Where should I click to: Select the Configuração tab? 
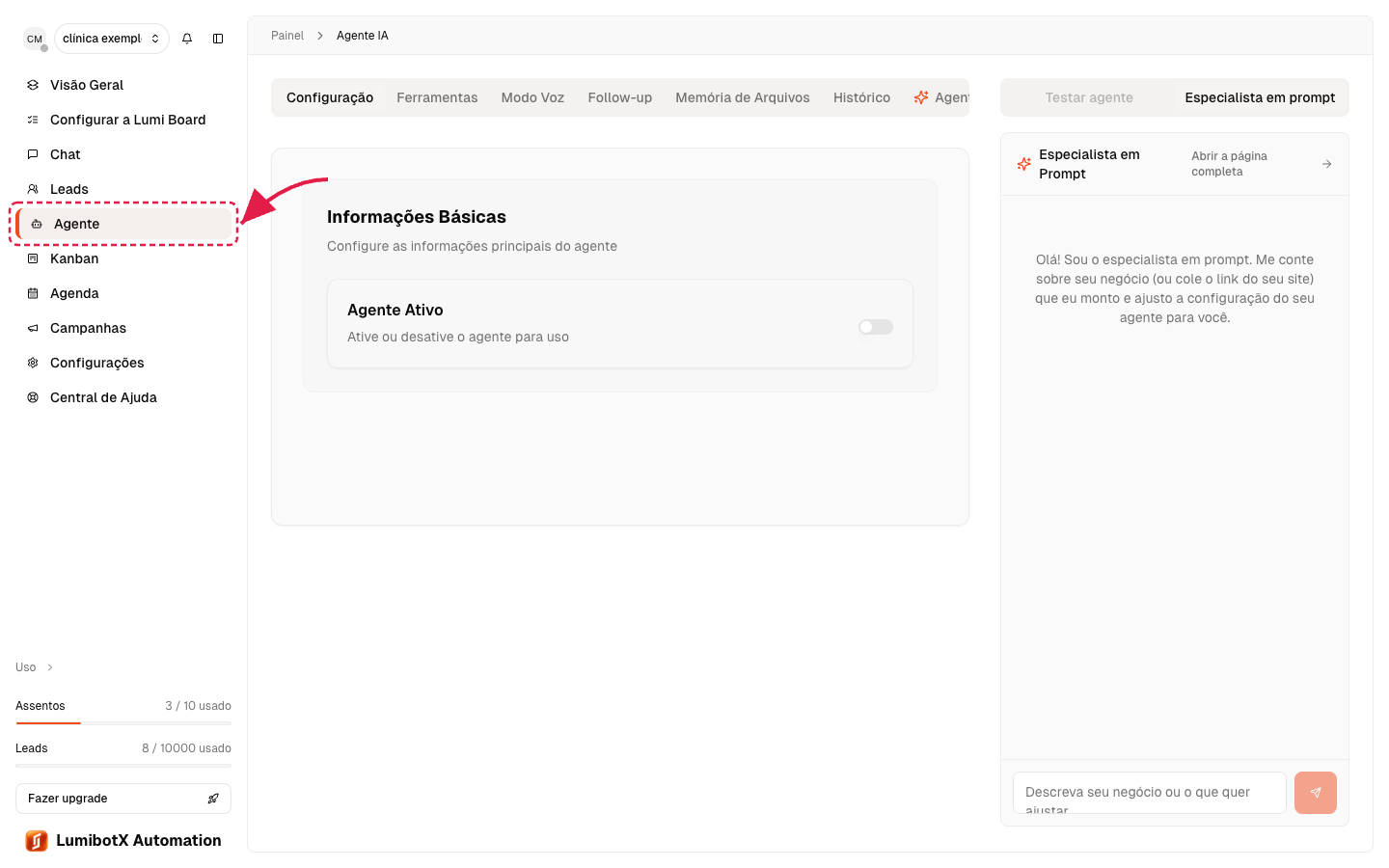pos(330,97)
